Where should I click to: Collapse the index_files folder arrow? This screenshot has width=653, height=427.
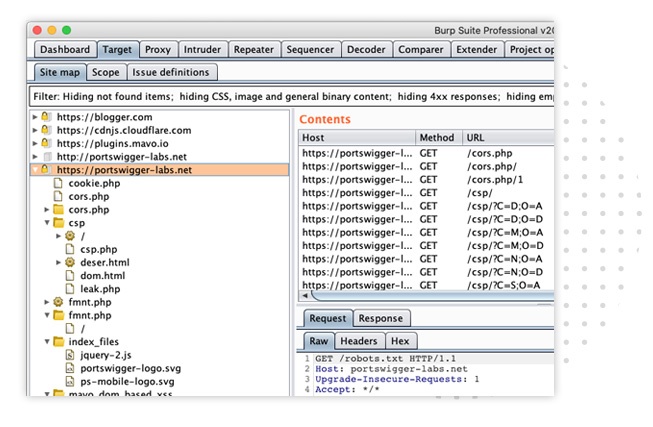(46, 341)
